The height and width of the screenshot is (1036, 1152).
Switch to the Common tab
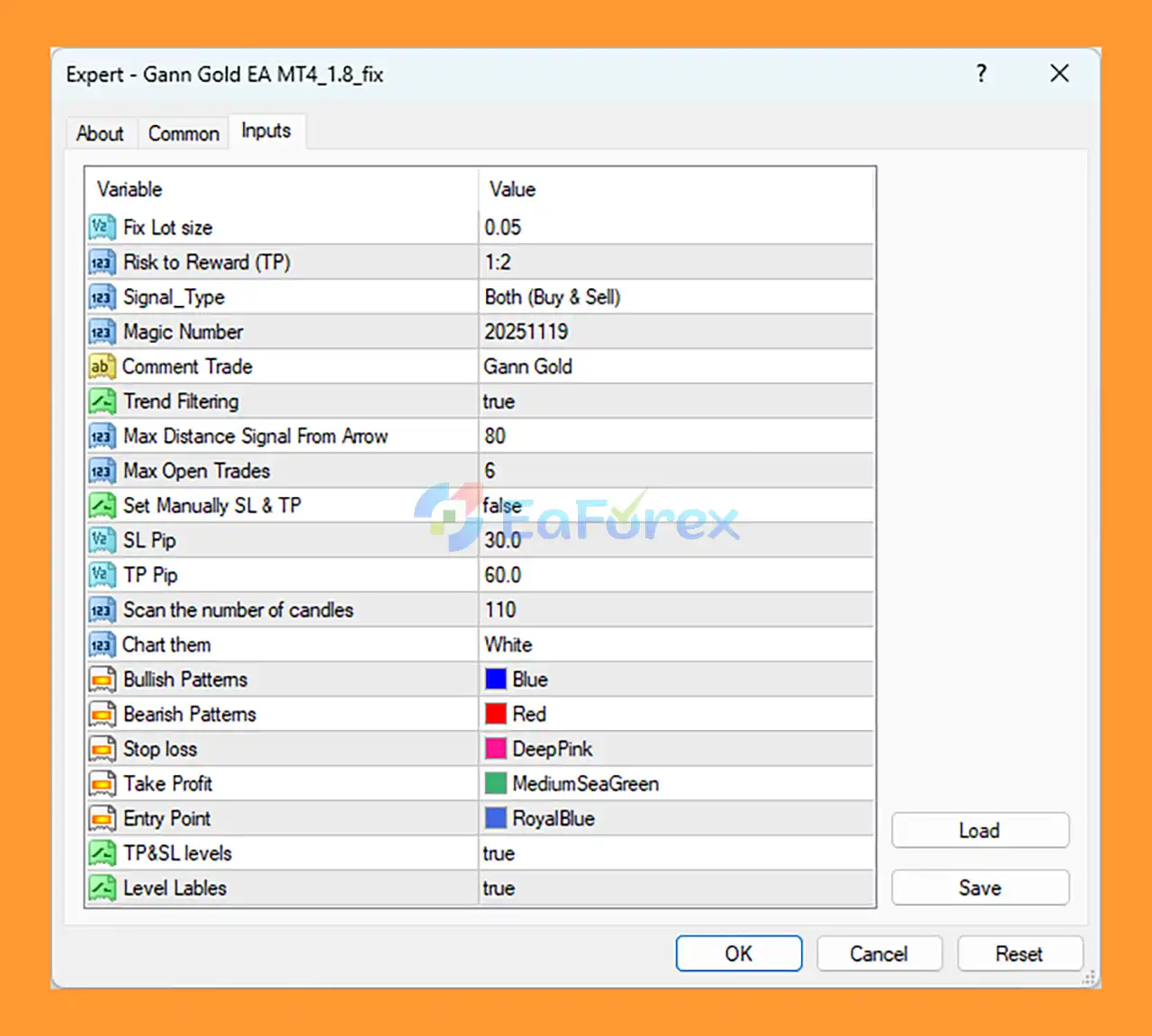point(184,133)
